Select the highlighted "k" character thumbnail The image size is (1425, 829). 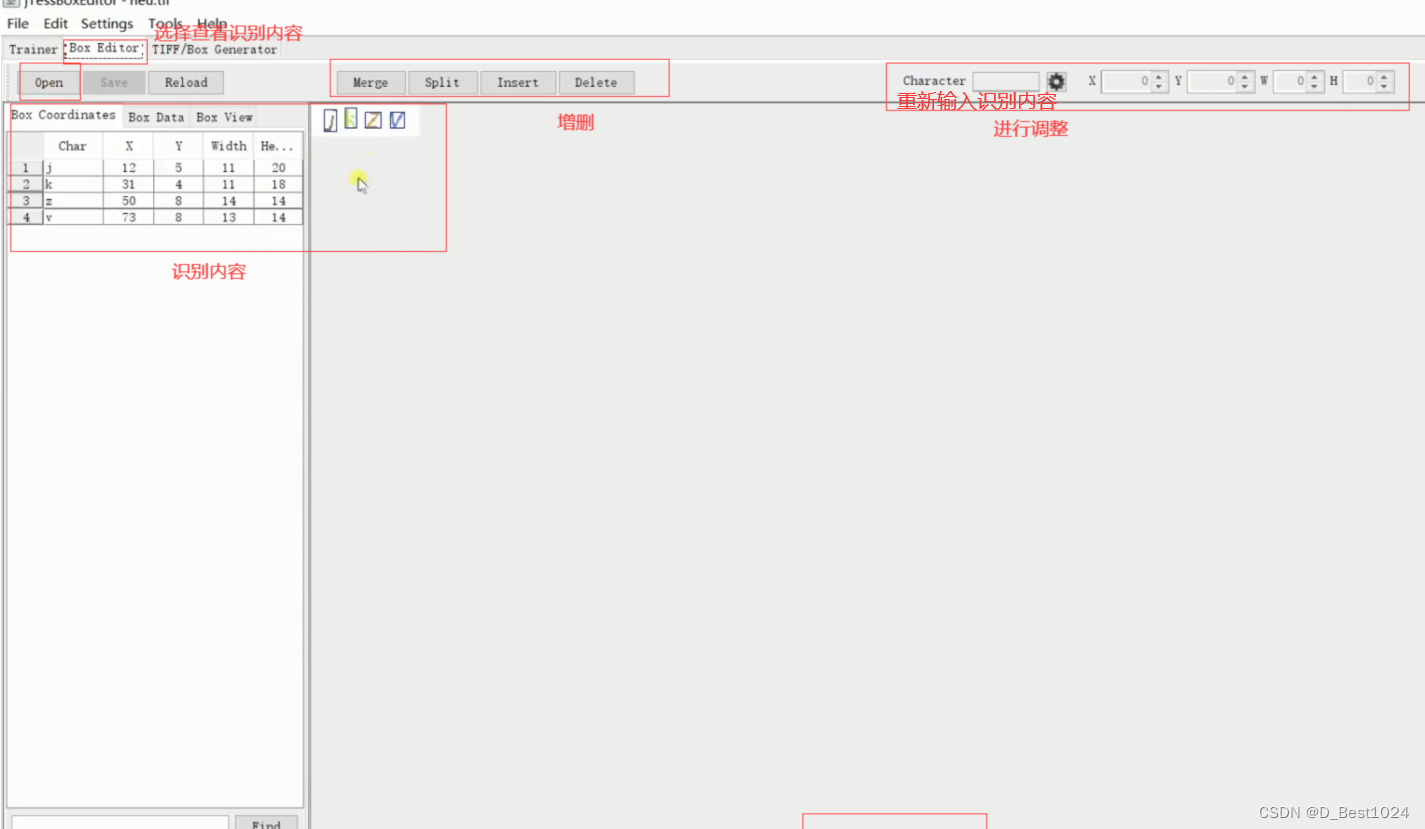tap(351, 119)
